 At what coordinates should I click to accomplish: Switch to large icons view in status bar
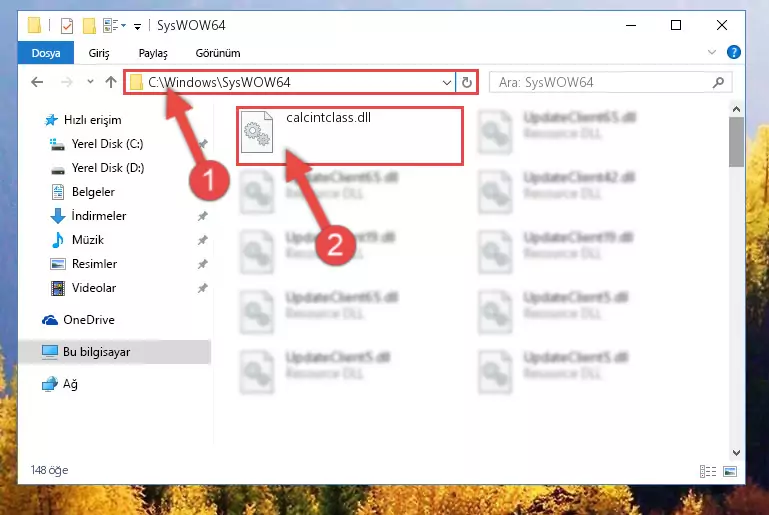[x=730, y=471]
